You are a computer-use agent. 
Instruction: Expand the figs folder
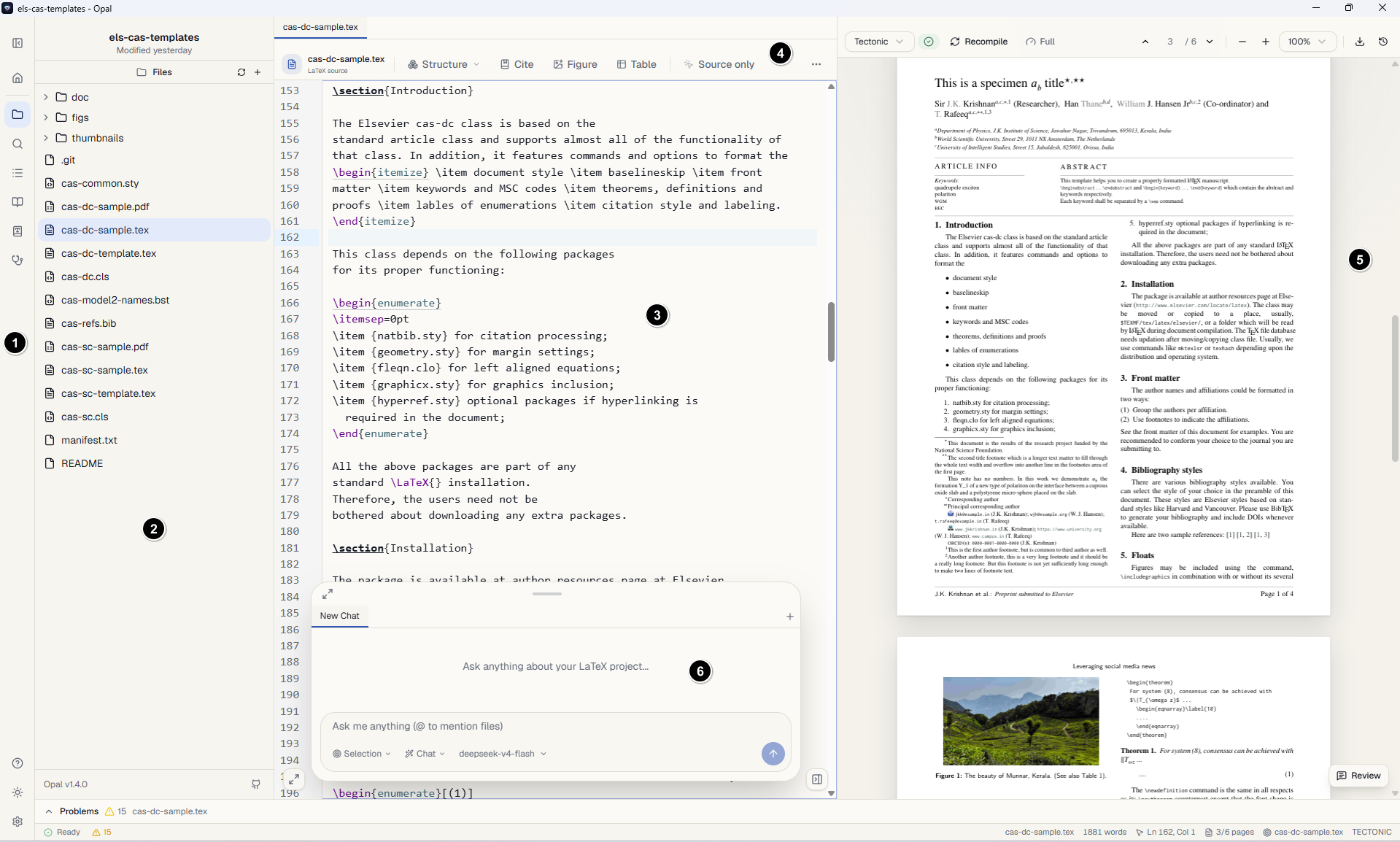(153, 117)
